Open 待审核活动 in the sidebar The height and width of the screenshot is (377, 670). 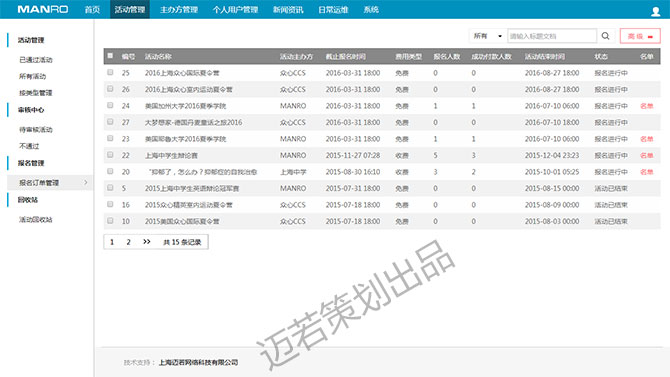[35, 130]
